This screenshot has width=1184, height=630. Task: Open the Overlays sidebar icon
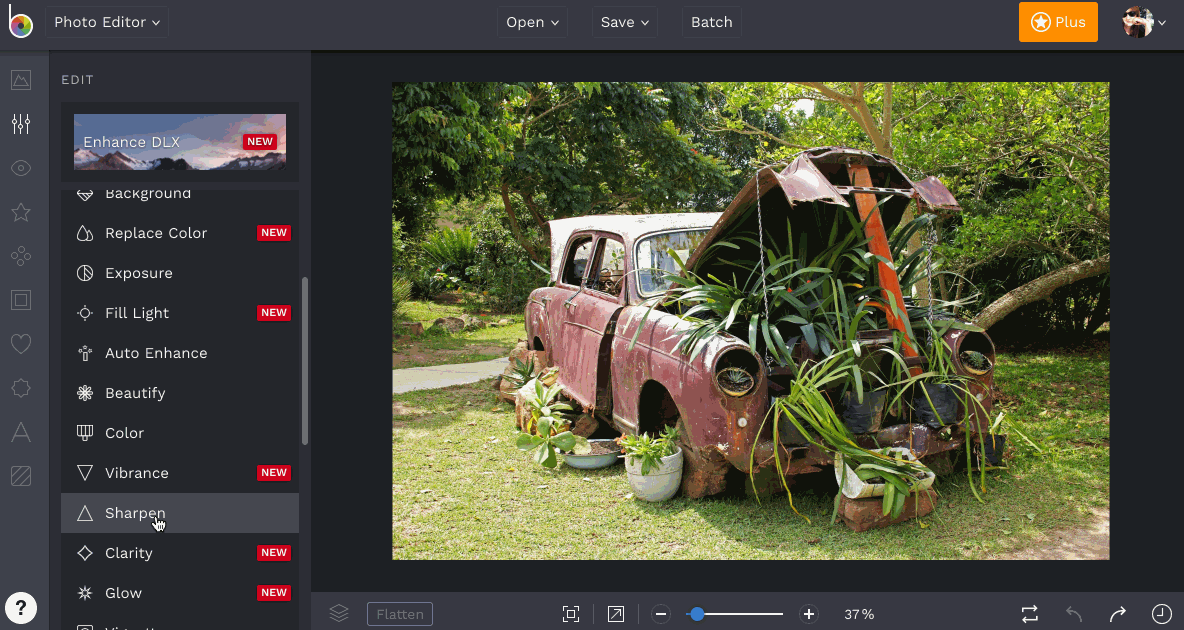tap(21, 388)
